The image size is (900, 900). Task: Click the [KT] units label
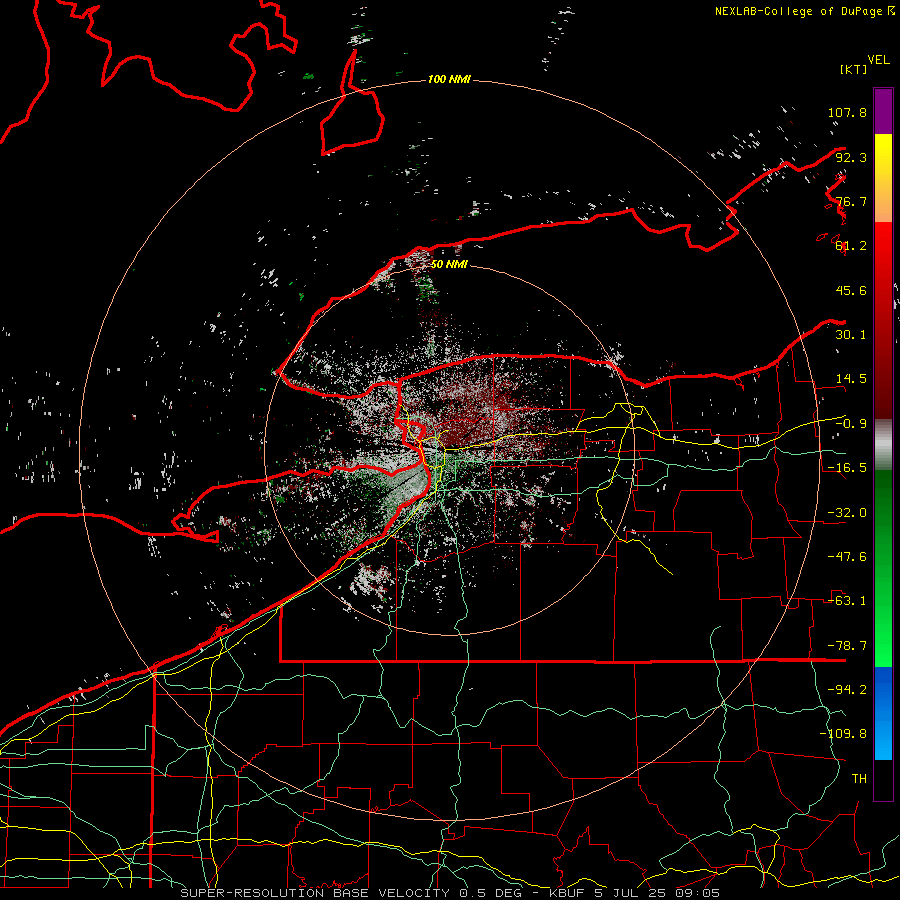(854, 69)
